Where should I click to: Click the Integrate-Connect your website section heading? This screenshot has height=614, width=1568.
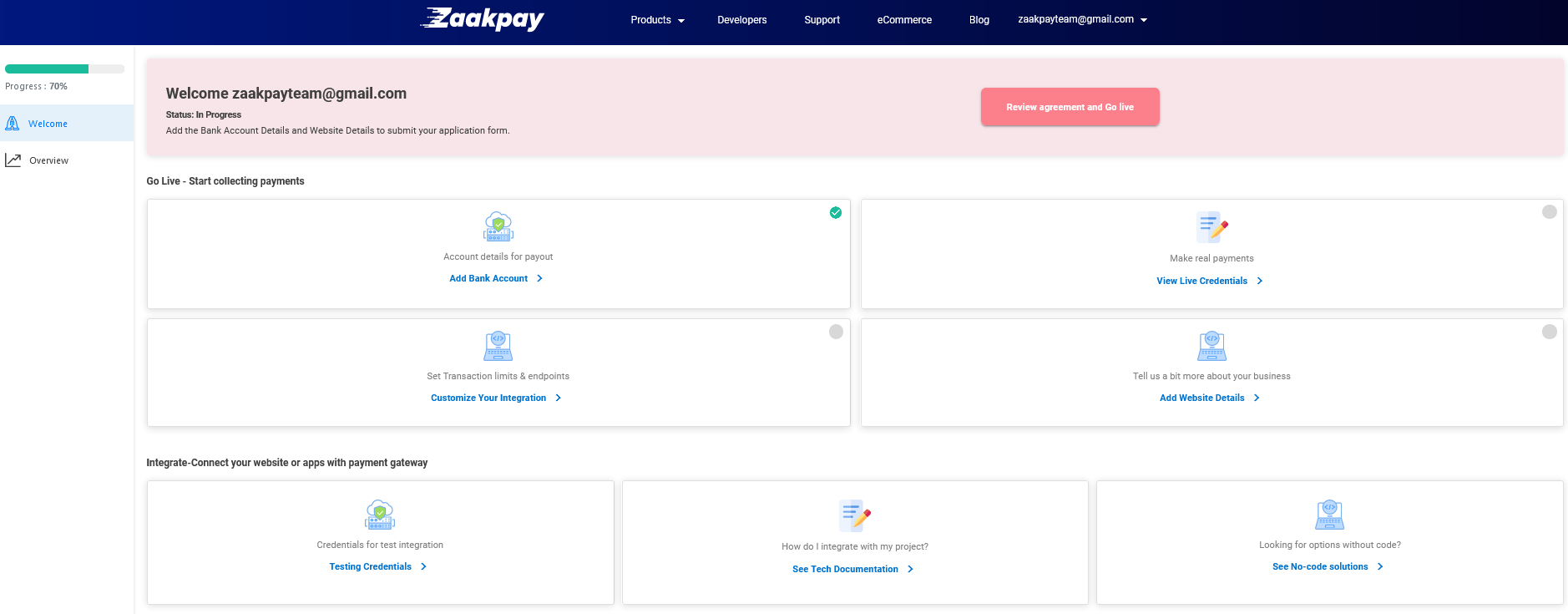tap(286, 462)
